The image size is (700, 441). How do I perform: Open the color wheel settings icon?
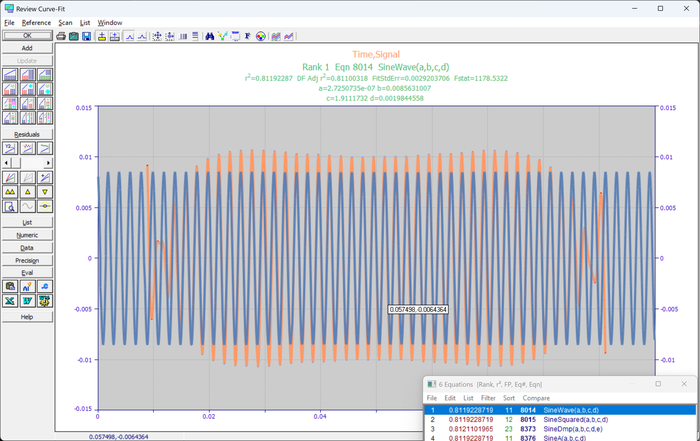coord(260,36)
